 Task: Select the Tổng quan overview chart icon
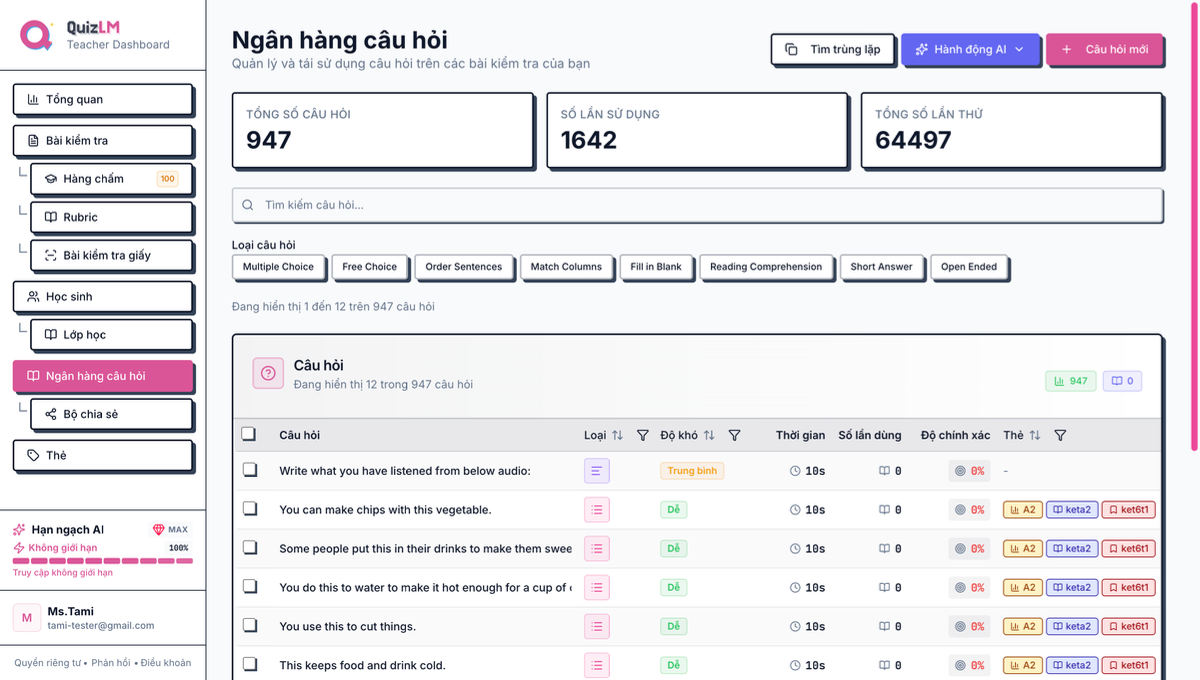tap(31, 99)
